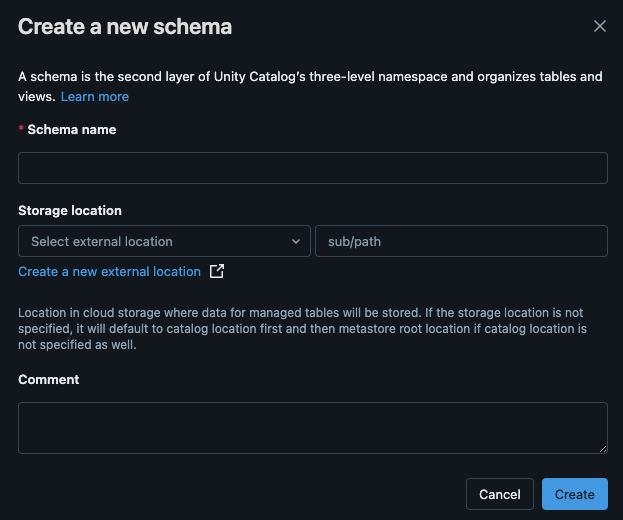Viewport: 623px width, 520px height.
Task: Open the Select external location dropdown
Action: [164, 241]
